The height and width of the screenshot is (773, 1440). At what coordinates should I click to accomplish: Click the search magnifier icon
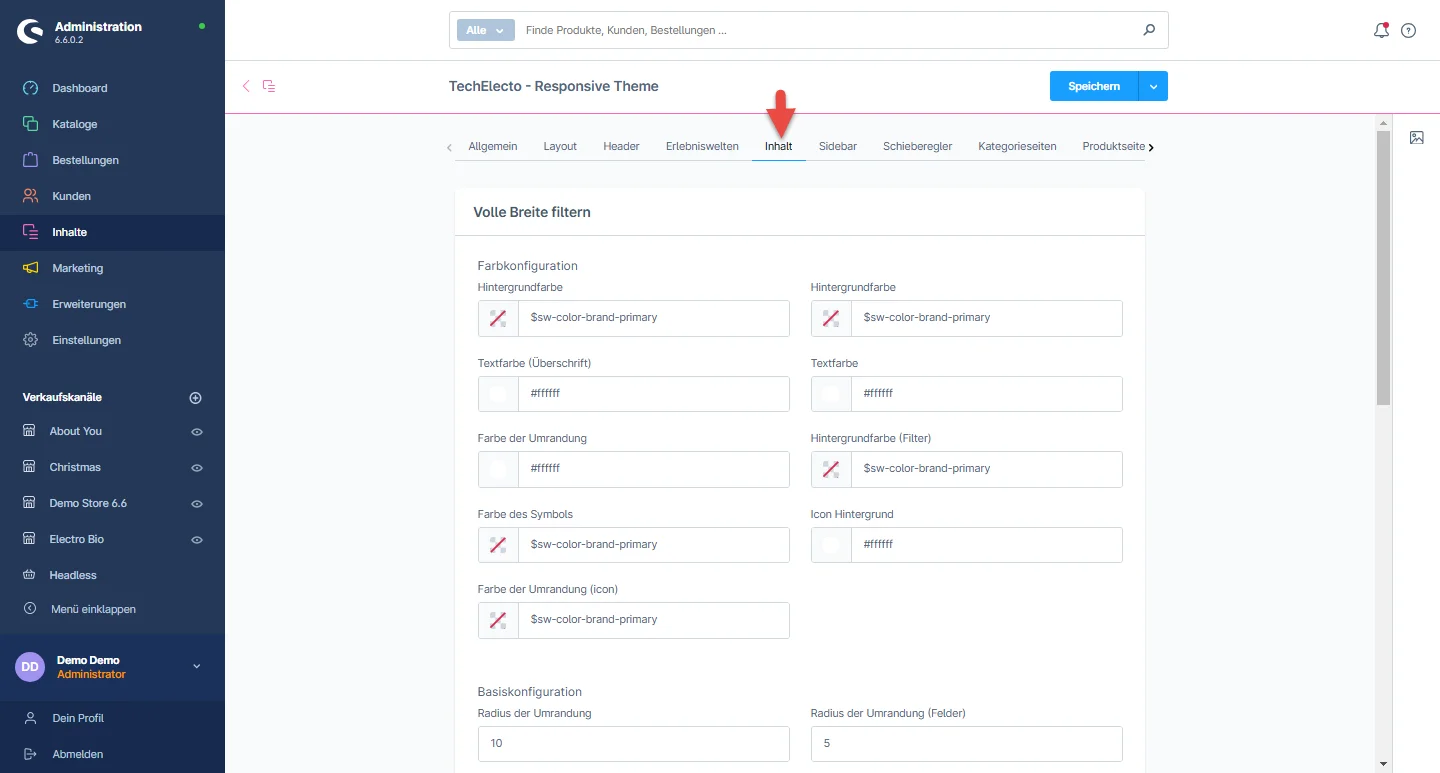pos(1149,30)
